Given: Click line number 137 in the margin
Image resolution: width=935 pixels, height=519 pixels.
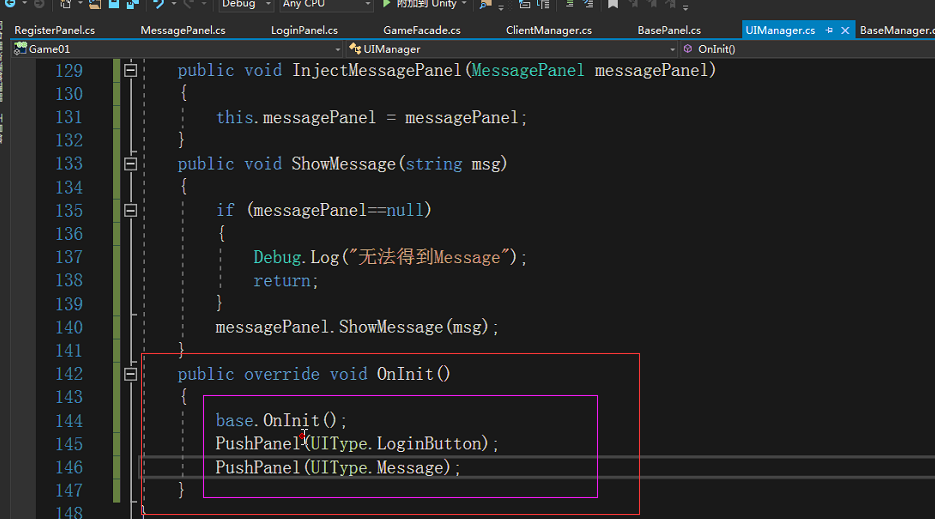Looking at the screenshot, I should coord(69,257).
